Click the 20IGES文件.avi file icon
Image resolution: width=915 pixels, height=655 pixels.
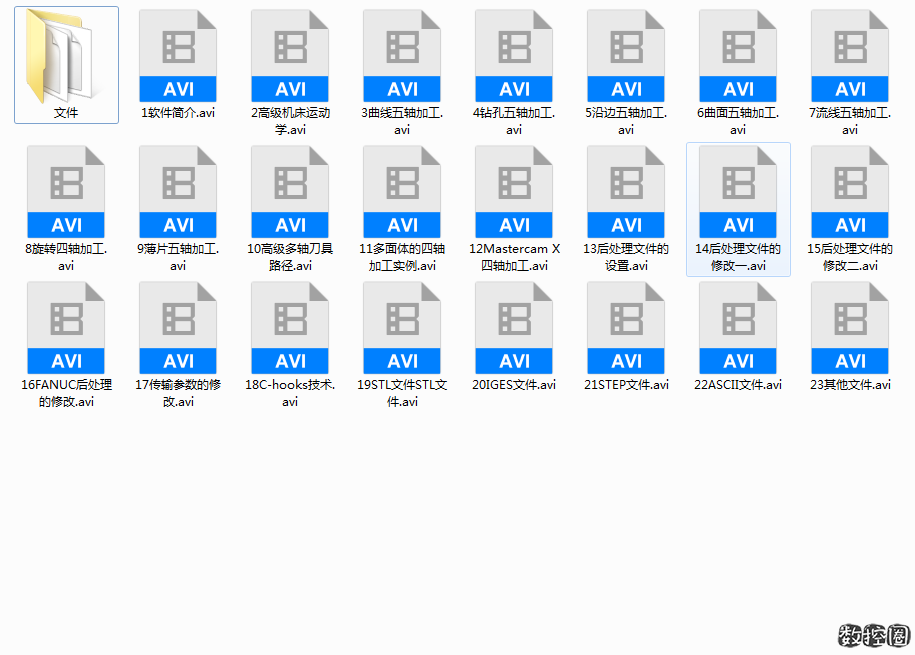tap(514, 328)
